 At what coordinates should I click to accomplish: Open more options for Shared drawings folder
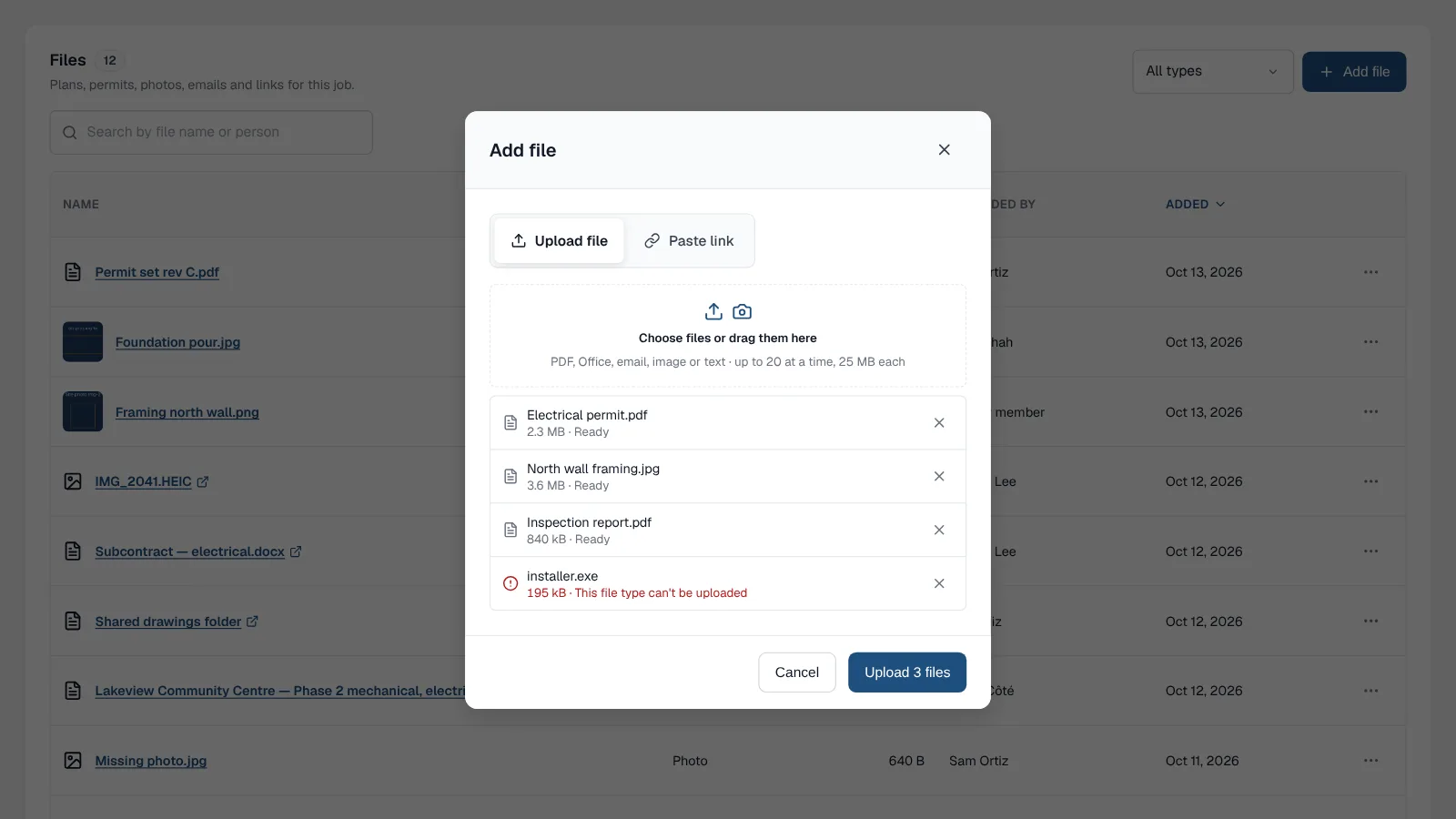coord(1370,622)
